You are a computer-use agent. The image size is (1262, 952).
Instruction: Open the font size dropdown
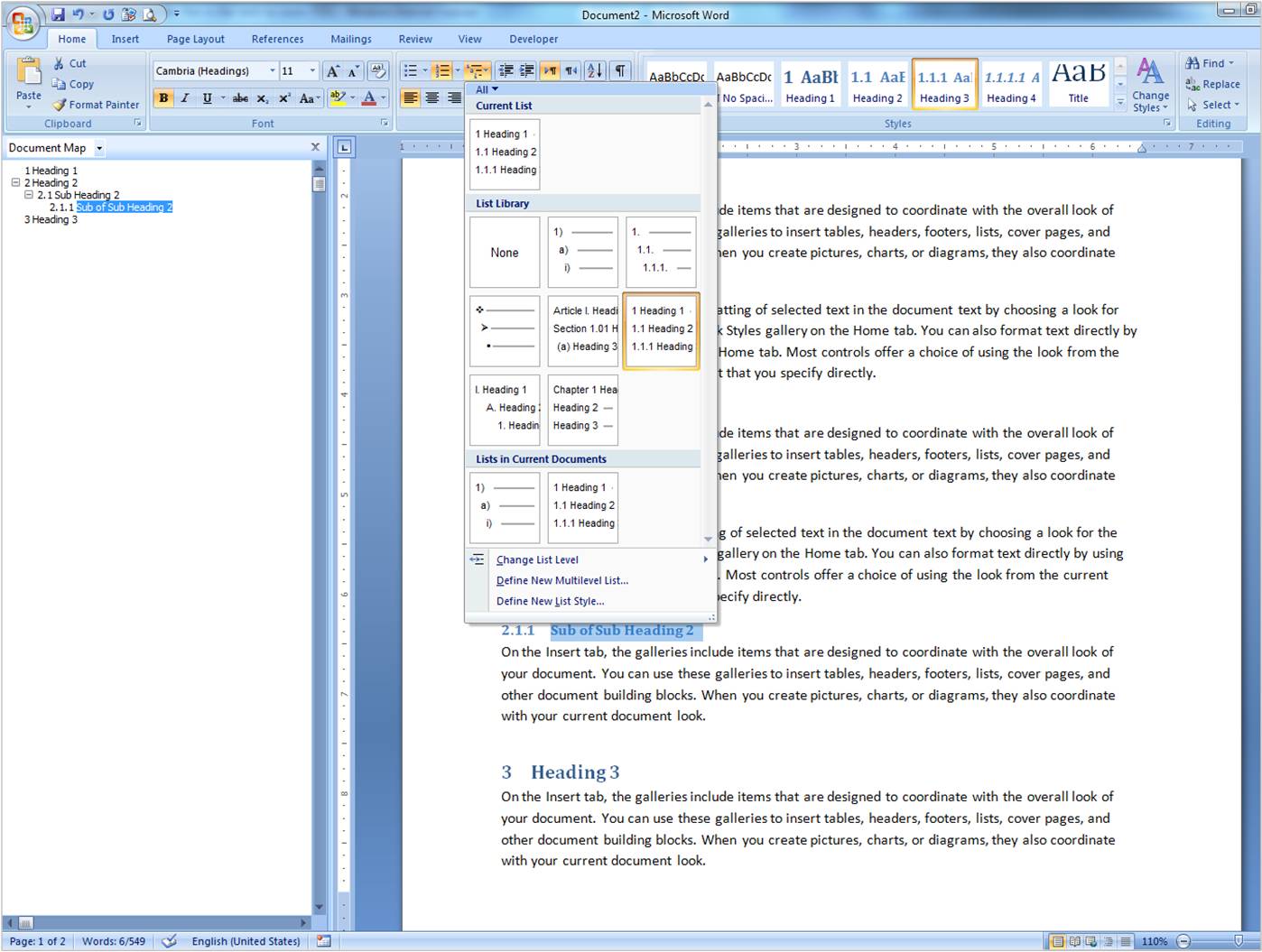[x=312, y=70]
